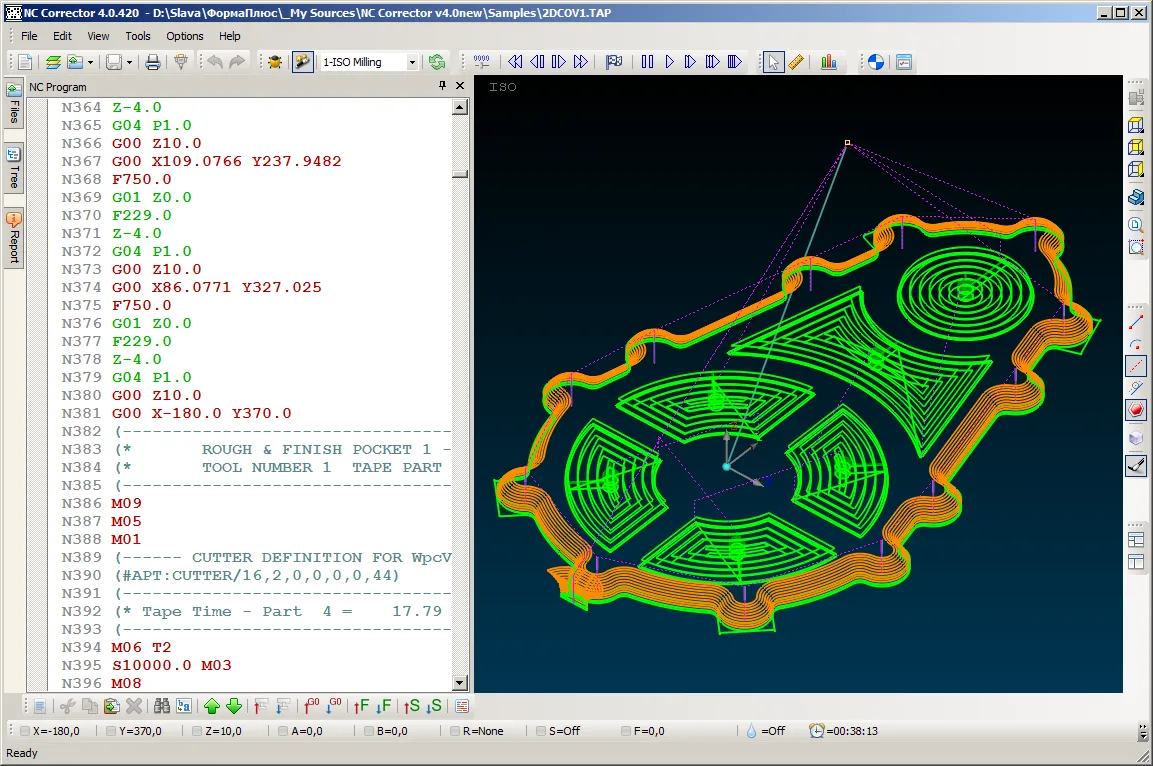Open the Tools menu
1153x766 pixels.
137,36
